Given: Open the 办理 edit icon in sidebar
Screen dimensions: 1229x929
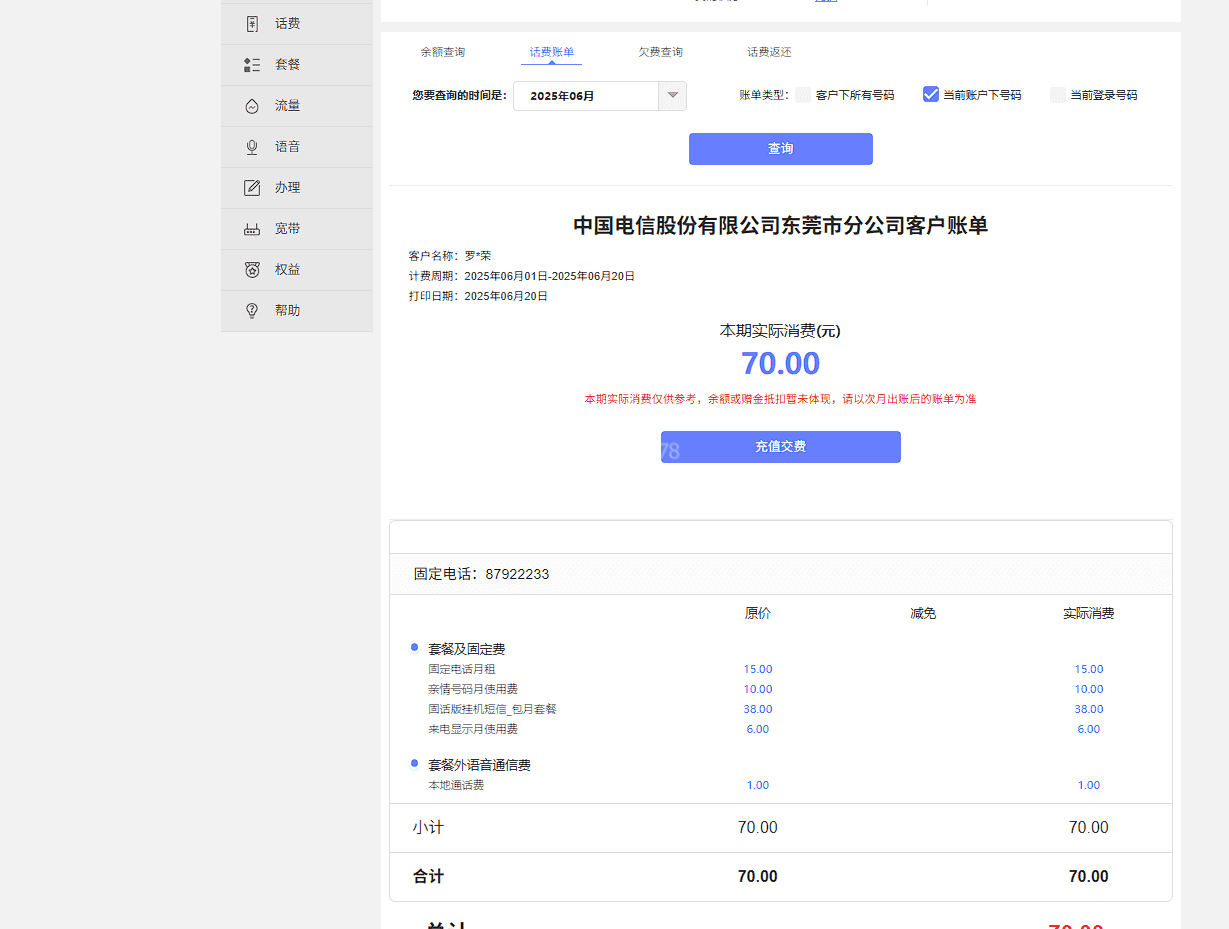Looking at the screenshot, I should click(x=252, y=188).
